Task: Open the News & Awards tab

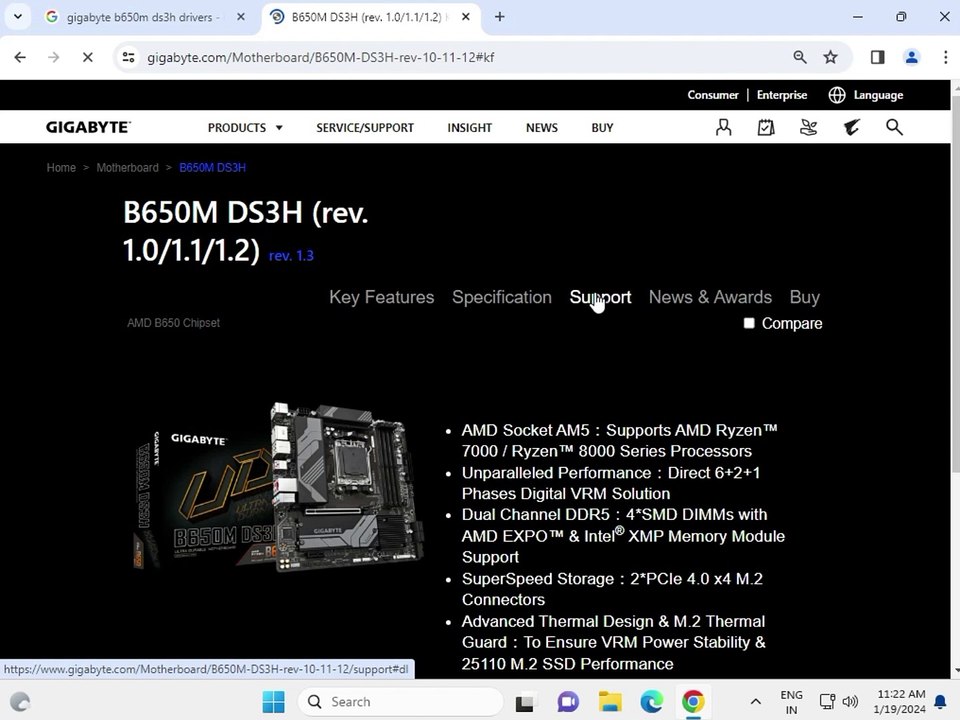Action: tap(710, 297)
